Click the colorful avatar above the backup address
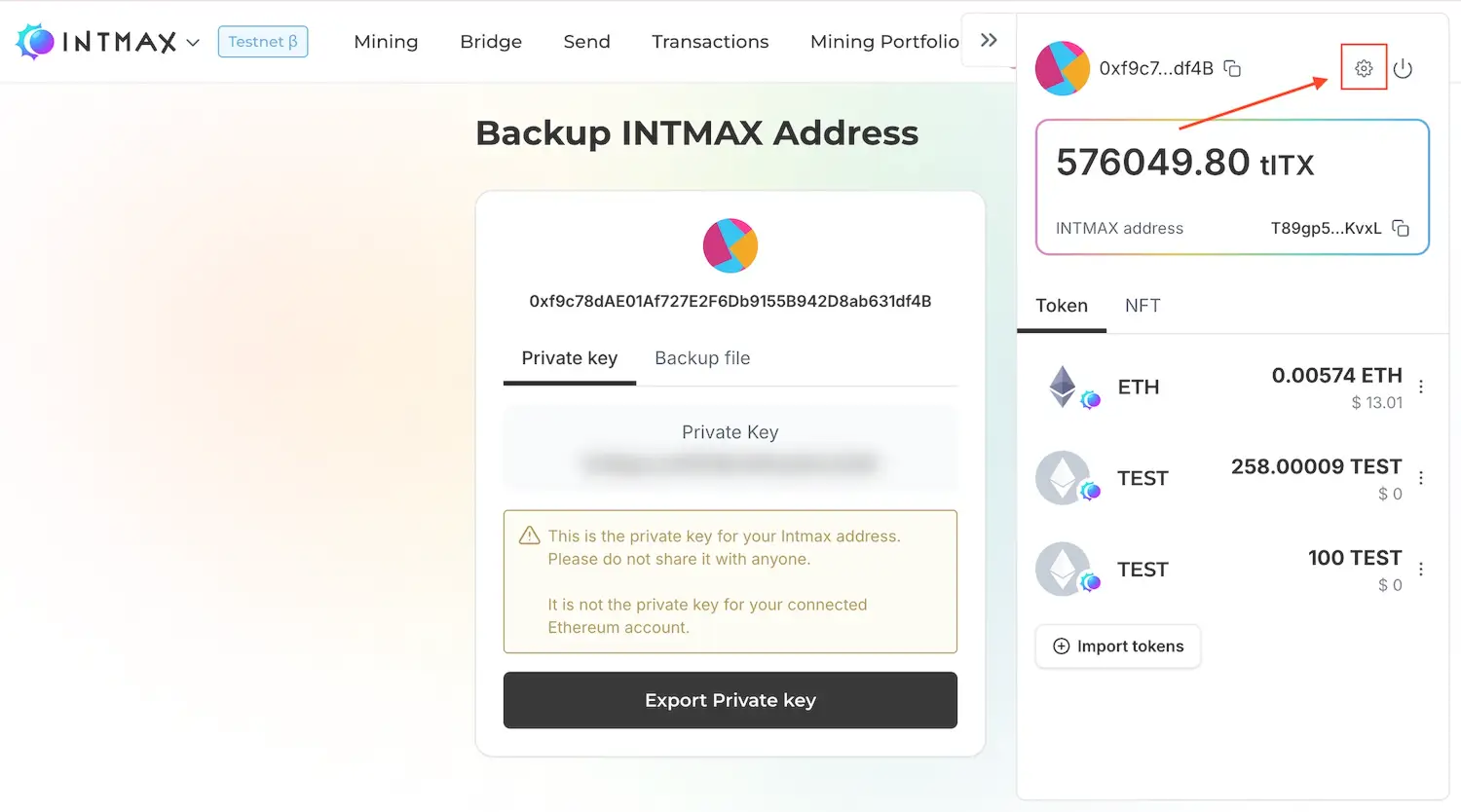Image resolution: width=1461 pixels, height=812 pixels. coord(730,245)
